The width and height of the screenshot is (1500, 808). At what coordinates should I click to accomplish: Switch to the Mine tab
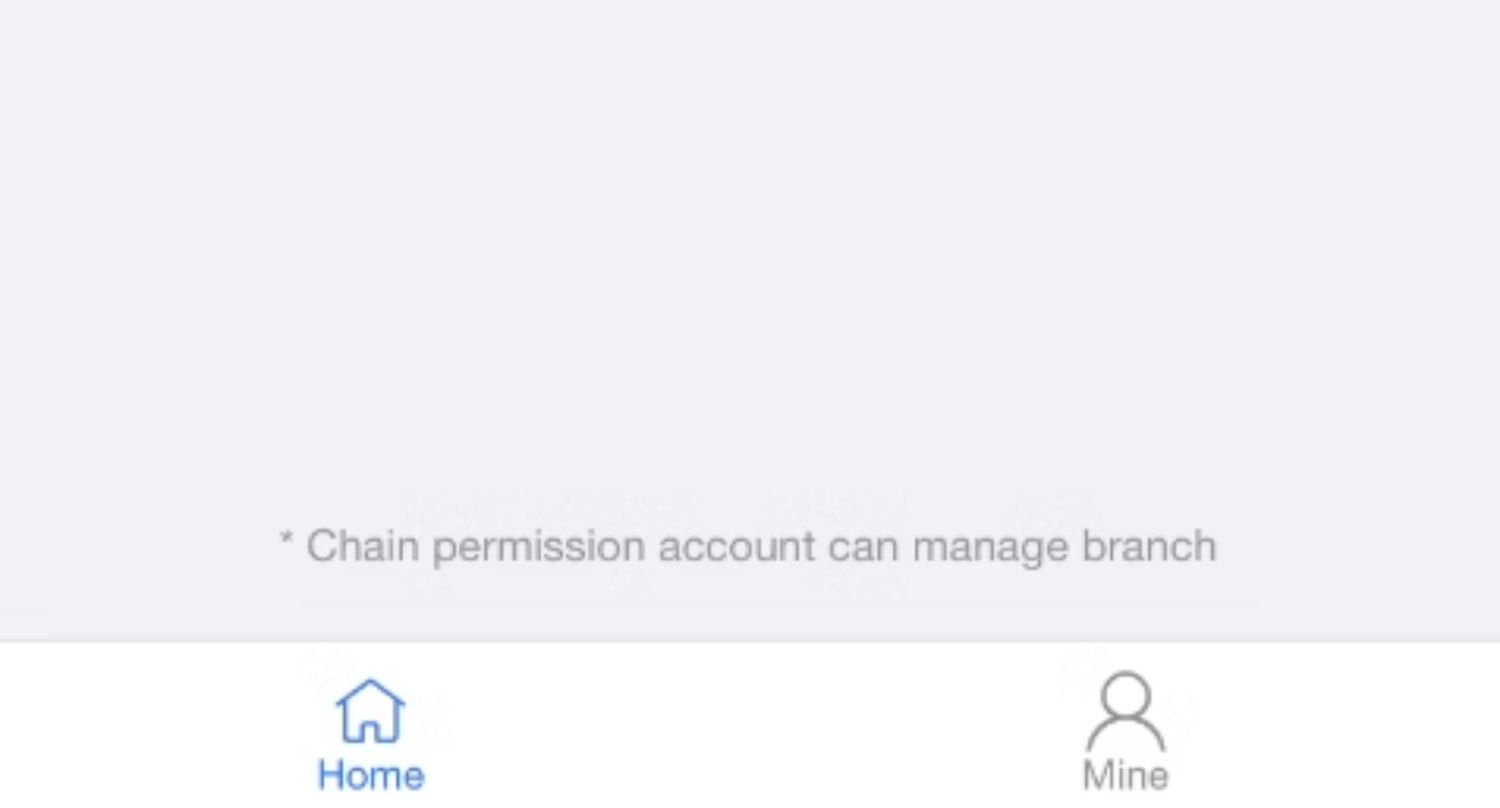coord(1126,733)
